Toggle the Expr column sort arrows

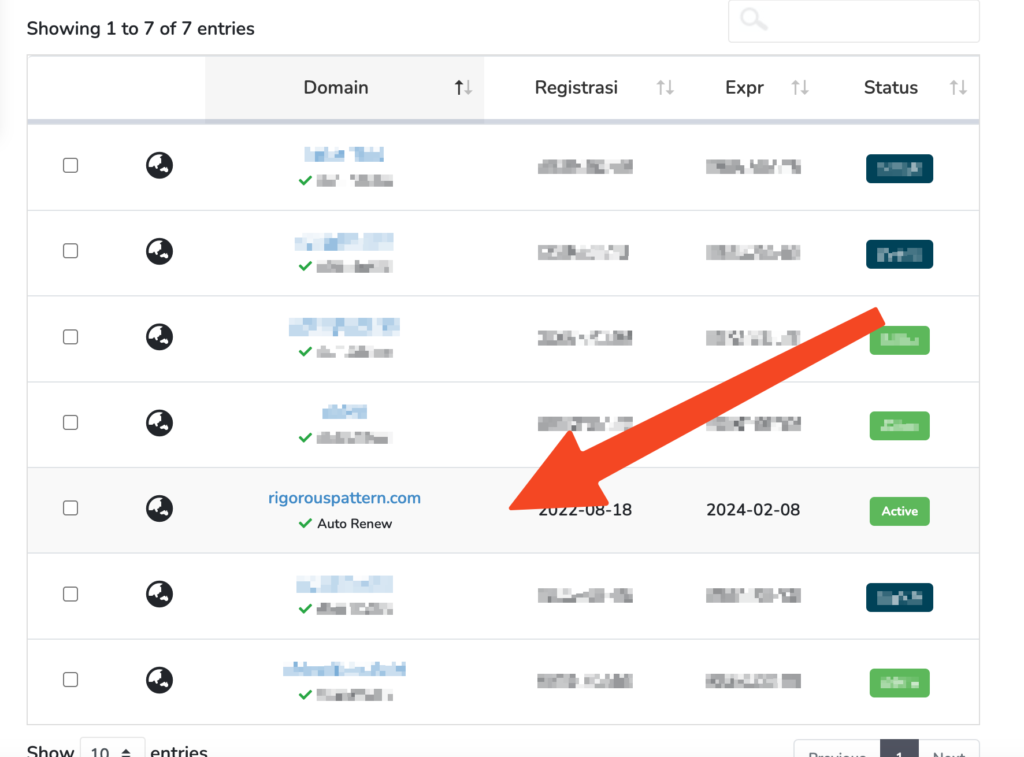[799, 87]
